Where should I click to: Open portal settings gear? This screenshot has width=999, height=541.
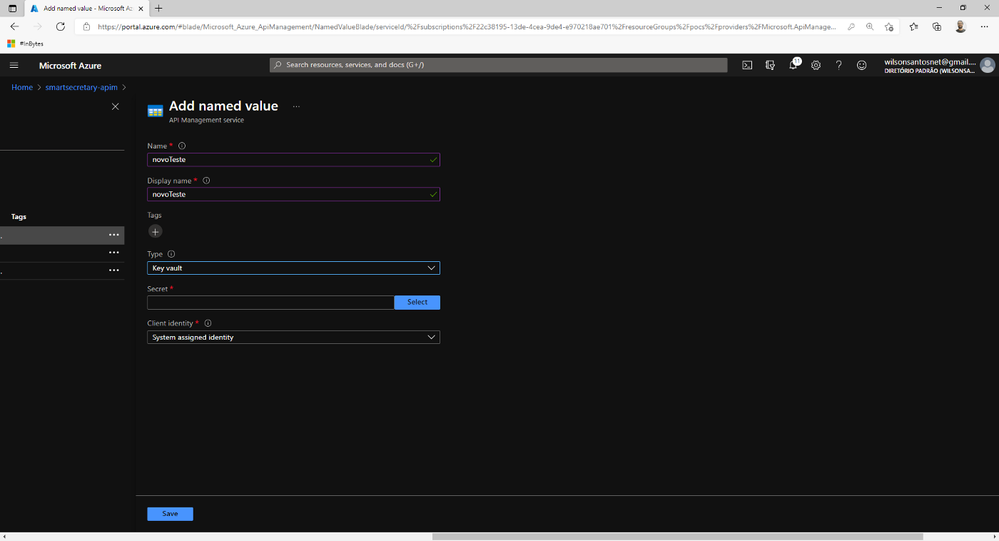816,65
